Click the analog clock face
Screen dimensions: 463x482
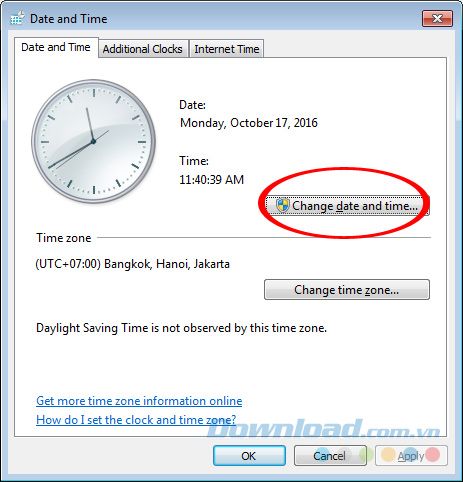pyautogui.click(x=94, y=141)
